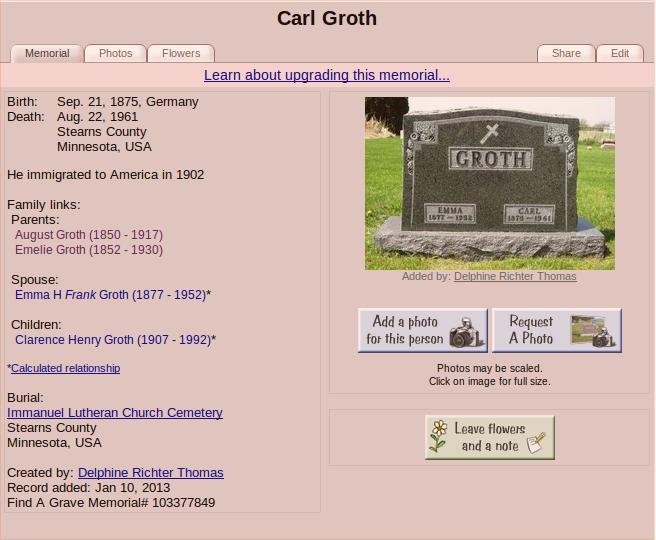Open child Clarence Henry Groth's memorial
The image size is (656, 540).
112,340
